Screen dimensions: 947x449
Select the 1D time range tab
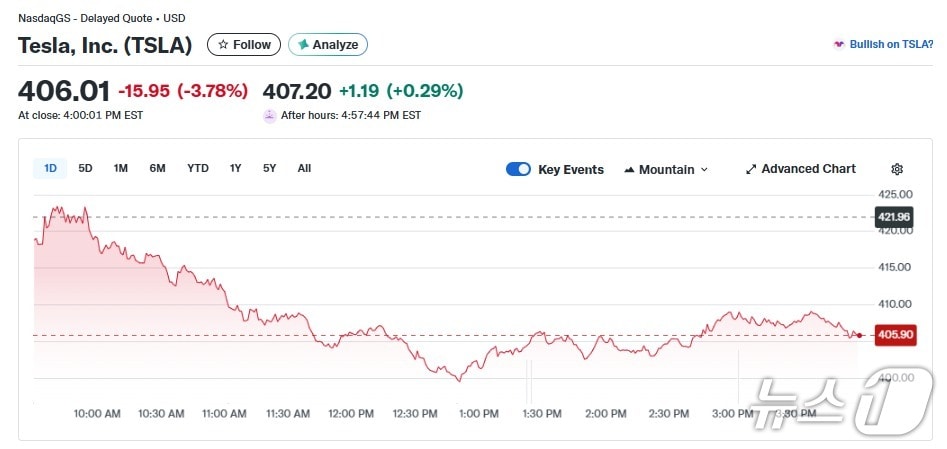50,168
